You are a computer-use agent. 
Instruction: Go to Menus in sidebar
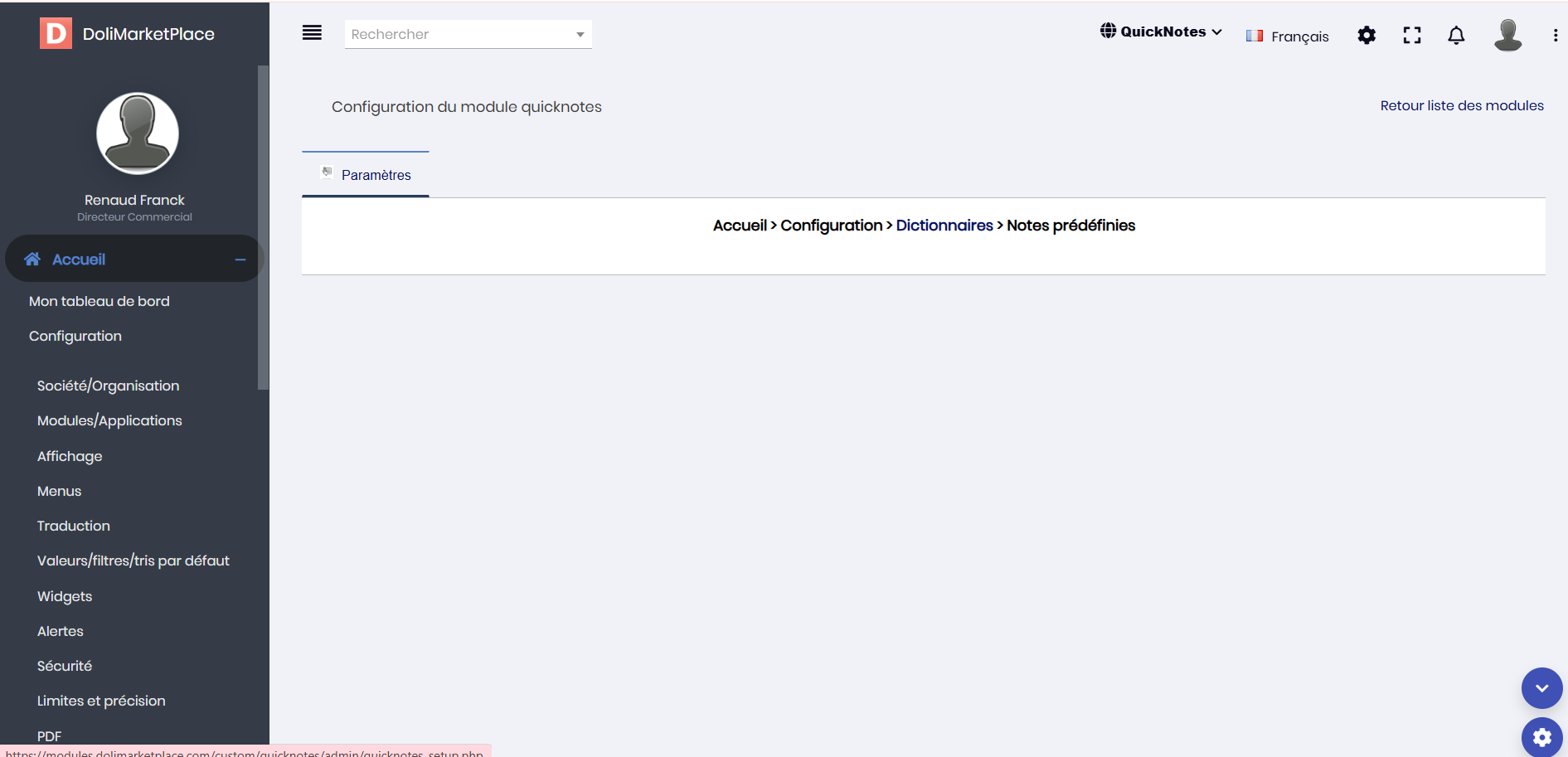[59, 491]
